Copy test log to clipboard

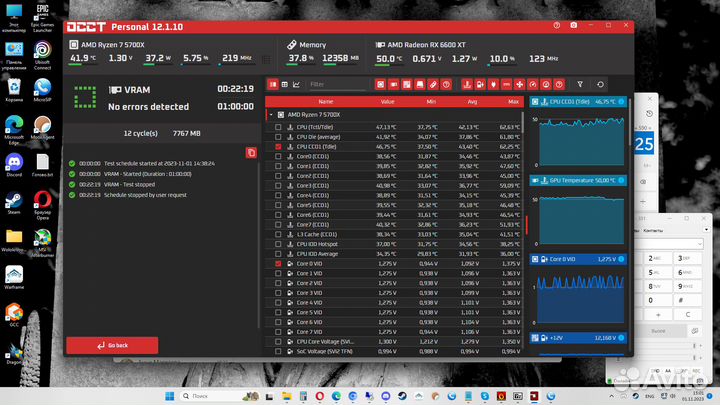coord(251,153)
